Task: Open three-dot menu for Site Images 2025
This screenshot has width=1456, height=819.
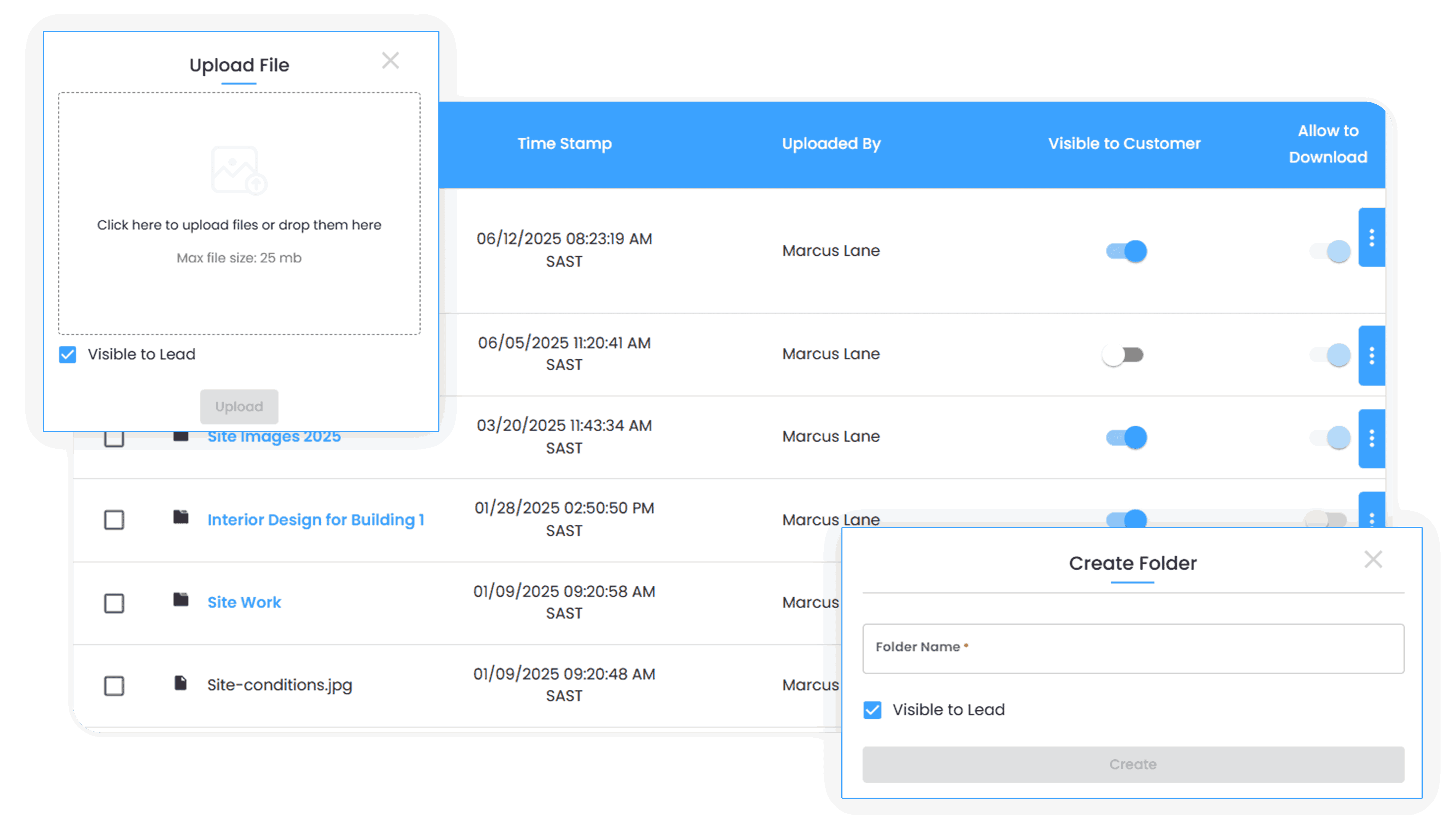Action: [x=1371, y=438]
